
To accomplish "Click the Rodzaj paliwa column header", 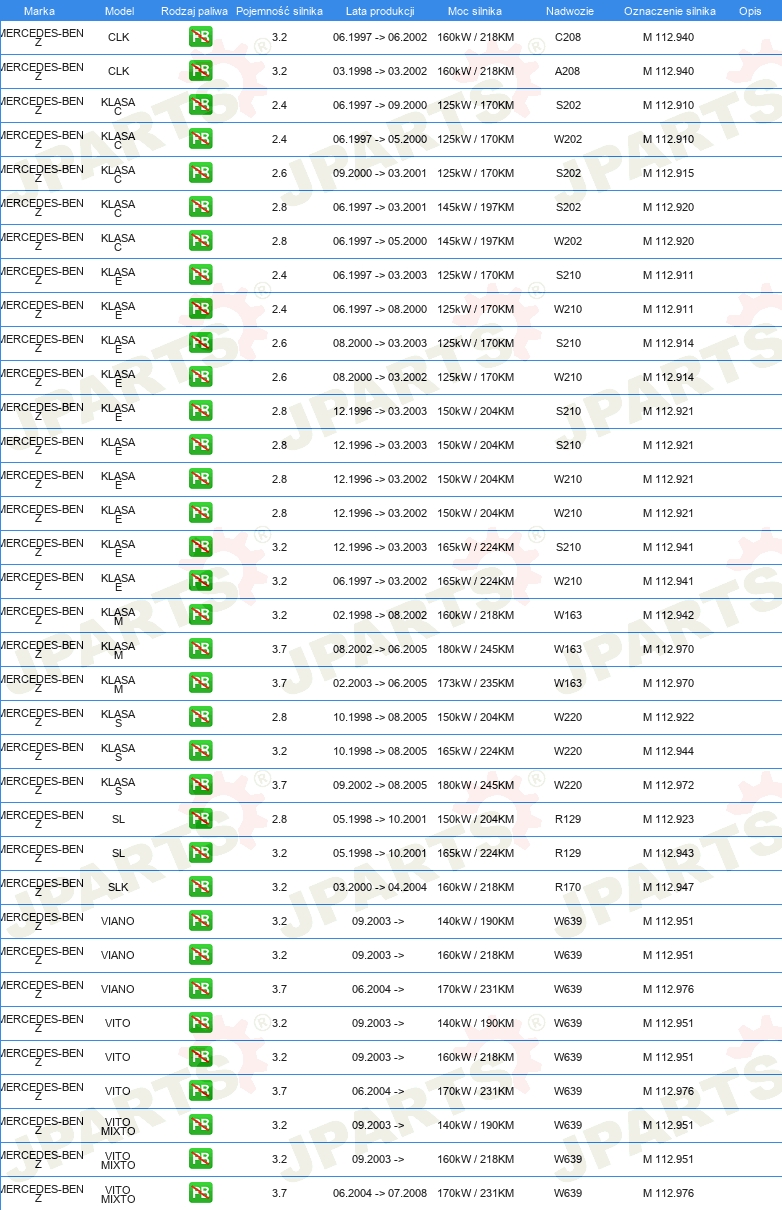I will pyautogui.click(x=194, y=11).
